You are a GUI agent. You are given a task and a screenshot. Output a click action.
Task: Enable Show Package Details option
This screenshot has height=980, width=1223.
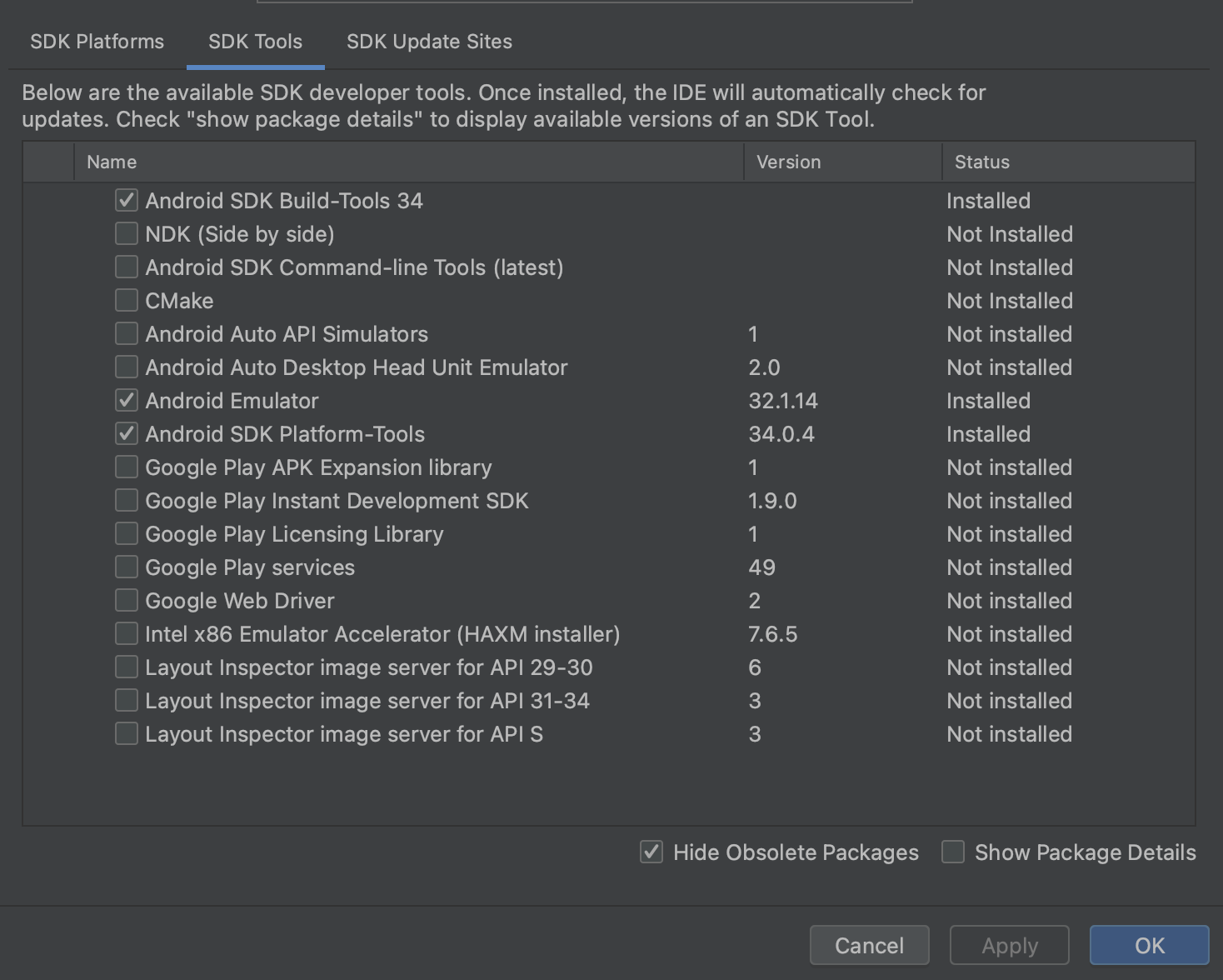pyautogui.click(x=953, y=852)
